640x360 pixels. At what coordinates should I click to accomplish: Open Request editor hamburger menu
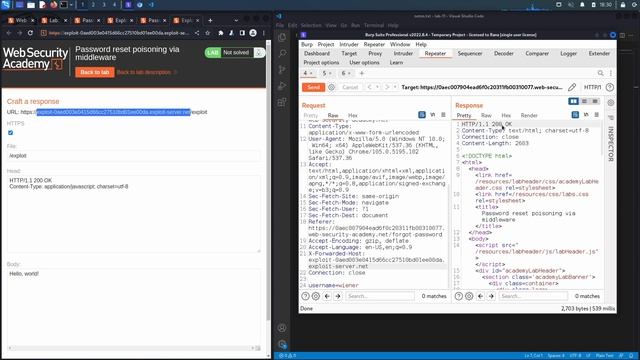click(443, 115)
